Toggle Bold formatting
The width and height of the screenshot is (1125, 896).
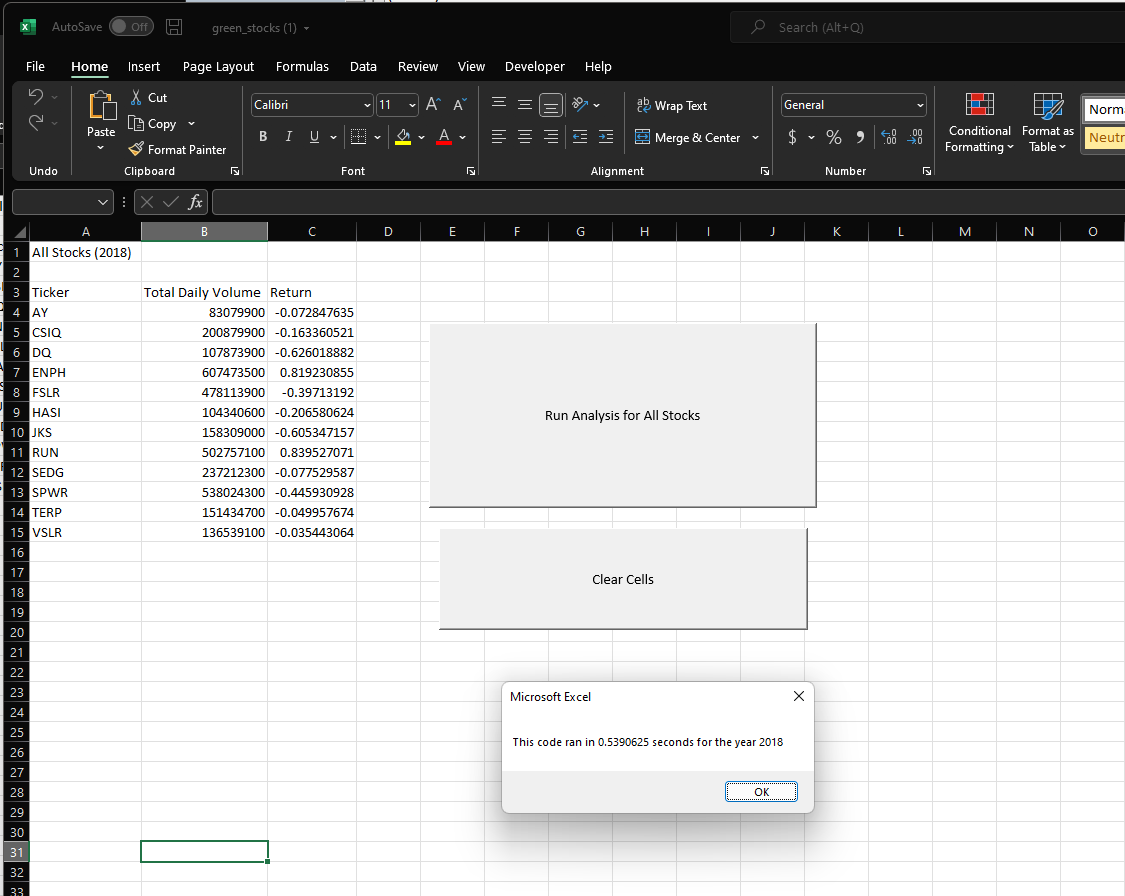click(x=263, y=136)
